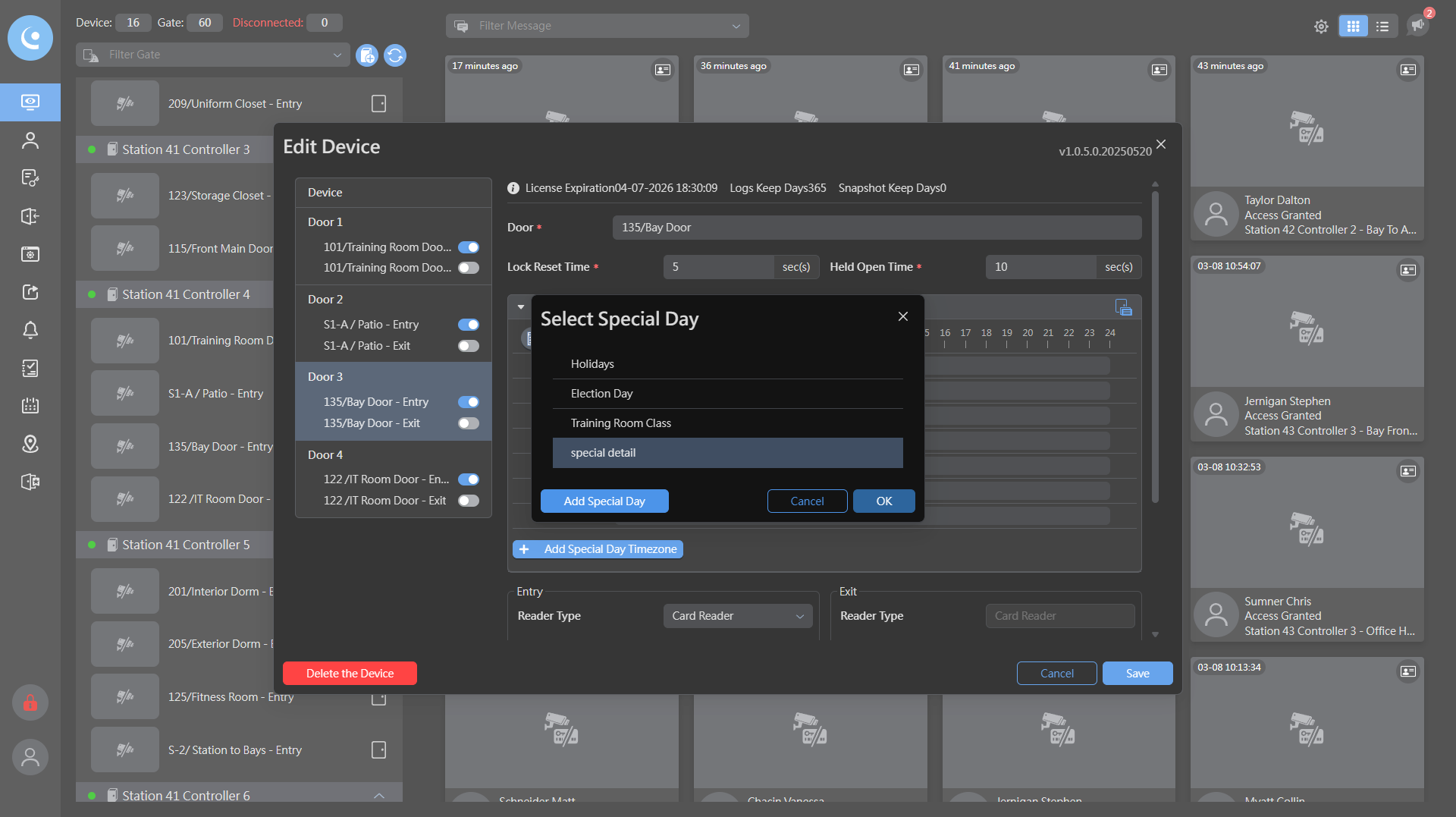
Task: Click the copy schedule icon
Action: [x=1123, y=307]
